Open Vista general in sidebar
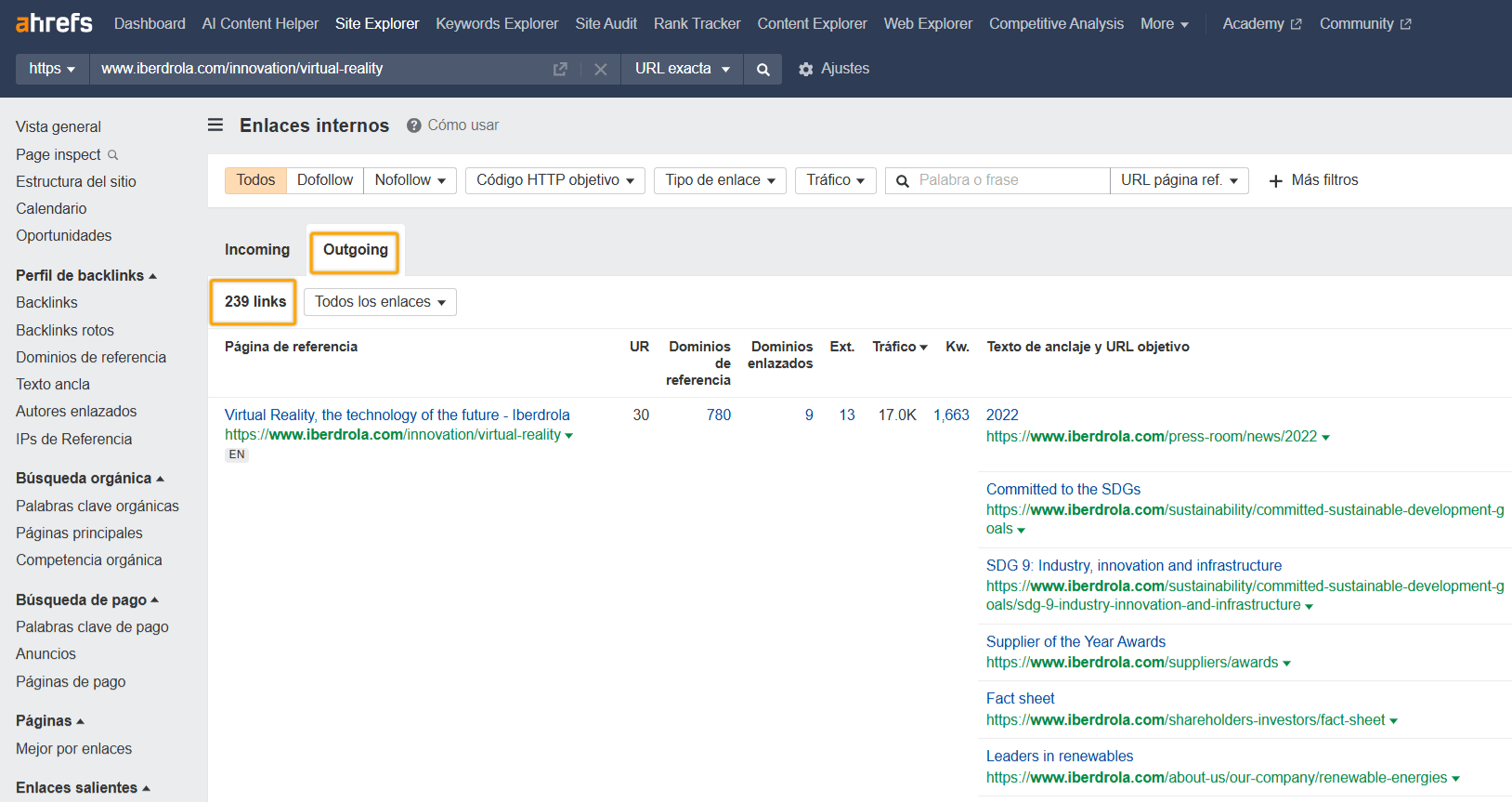The width and height of the screenshot is (1512, 802). tap(59, 127)
